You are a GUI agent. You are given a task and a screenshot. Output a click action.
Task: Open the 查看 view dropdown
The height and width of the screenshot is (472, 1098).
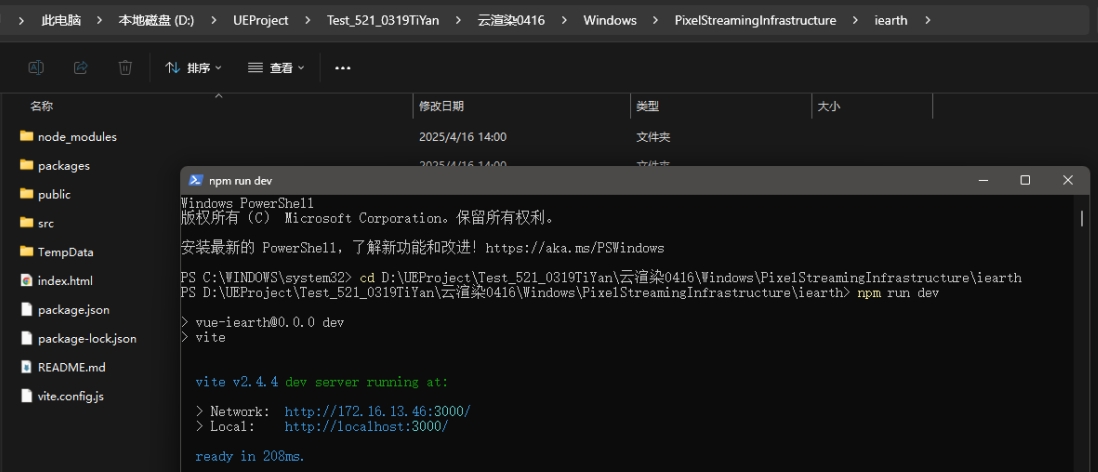(277, 68)
